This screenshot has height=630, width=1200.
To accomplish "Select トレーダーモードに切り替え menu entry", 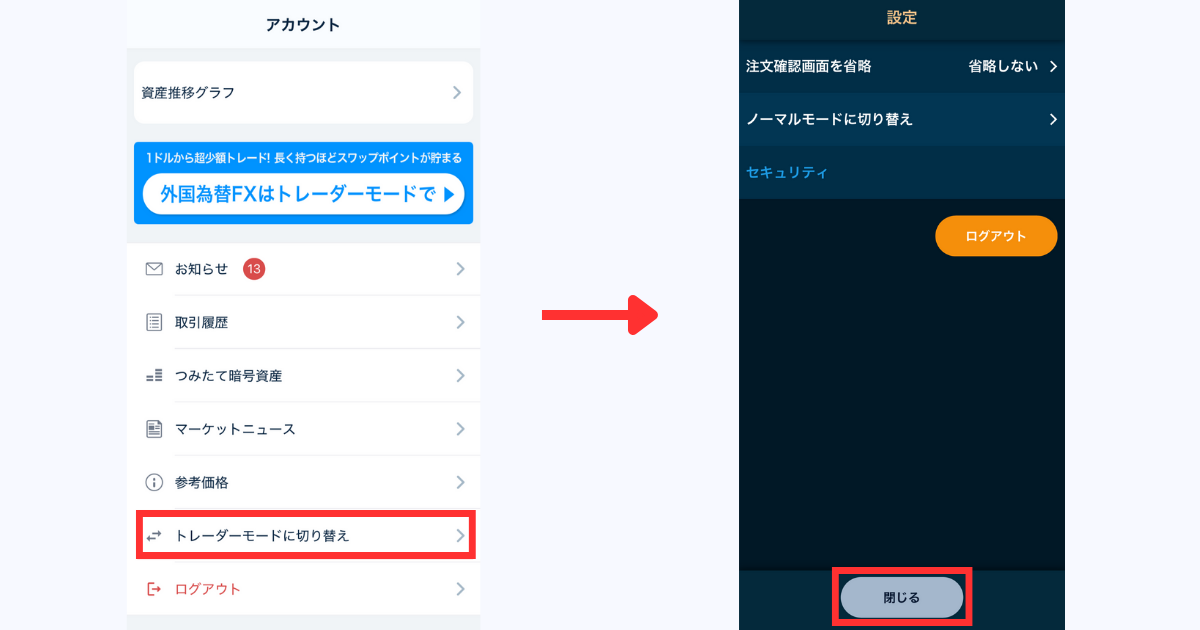I will click(305, 535).
